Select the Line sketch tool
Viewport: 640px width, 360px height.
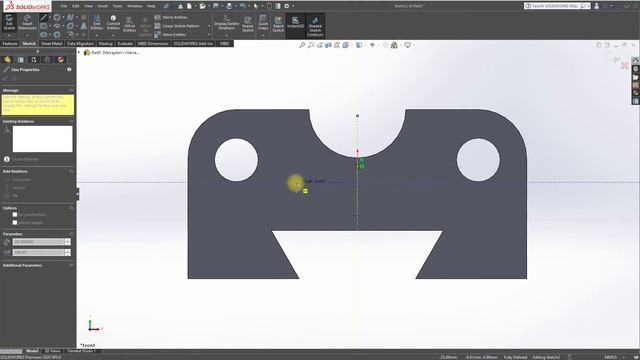pos(43,18)
